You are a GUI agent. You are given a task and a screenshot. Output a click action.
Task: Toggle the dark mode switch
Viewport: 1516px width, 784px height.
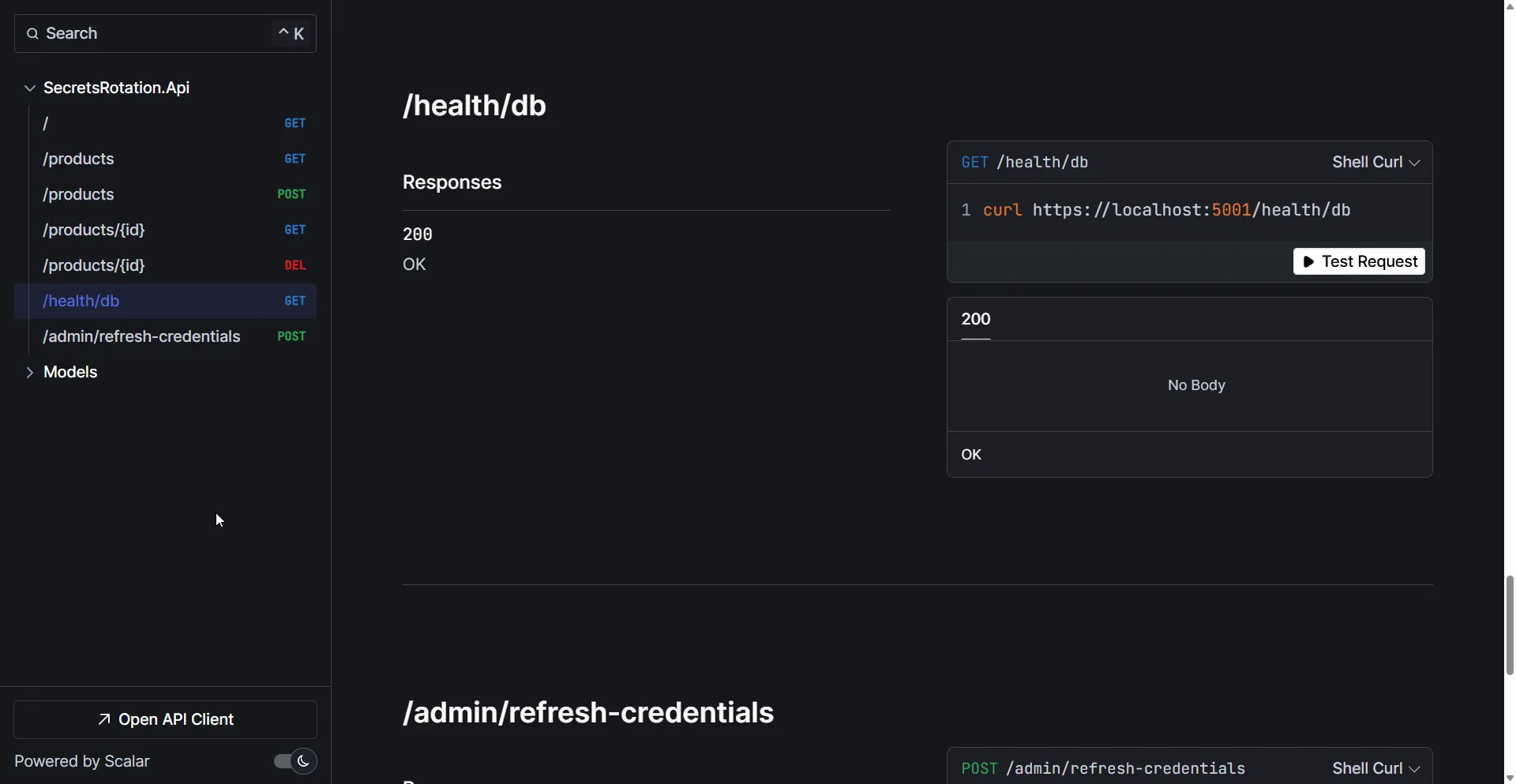pyautogui.click(x=292, y=761)
